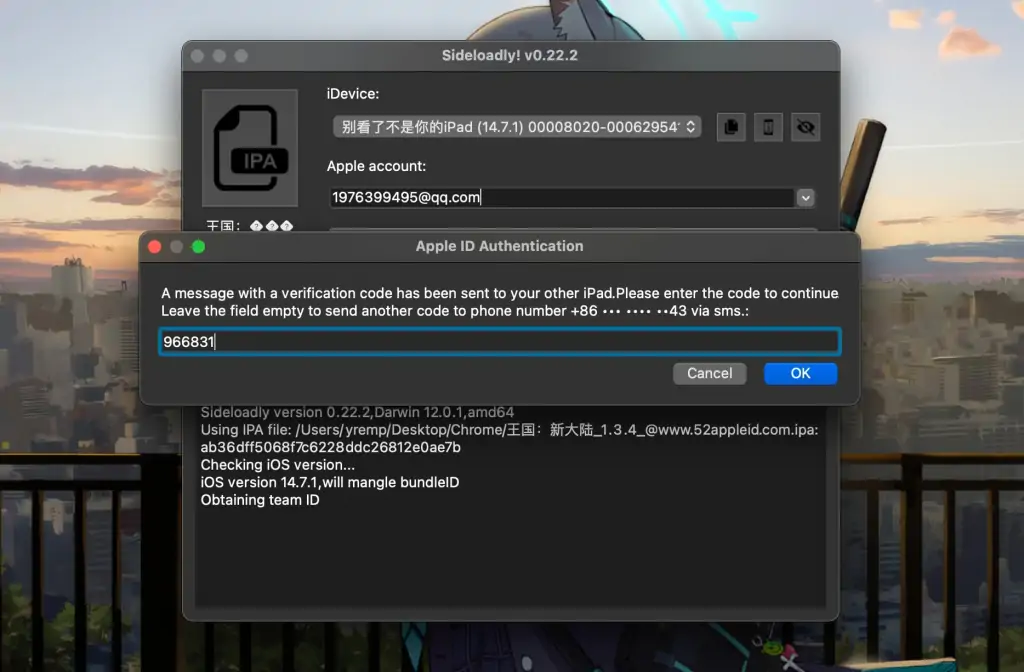Image resolution: width=1024 pixels, height=672 pixels.
Task: Copy device info with the clipboard icon
Action: coord(731,127)
